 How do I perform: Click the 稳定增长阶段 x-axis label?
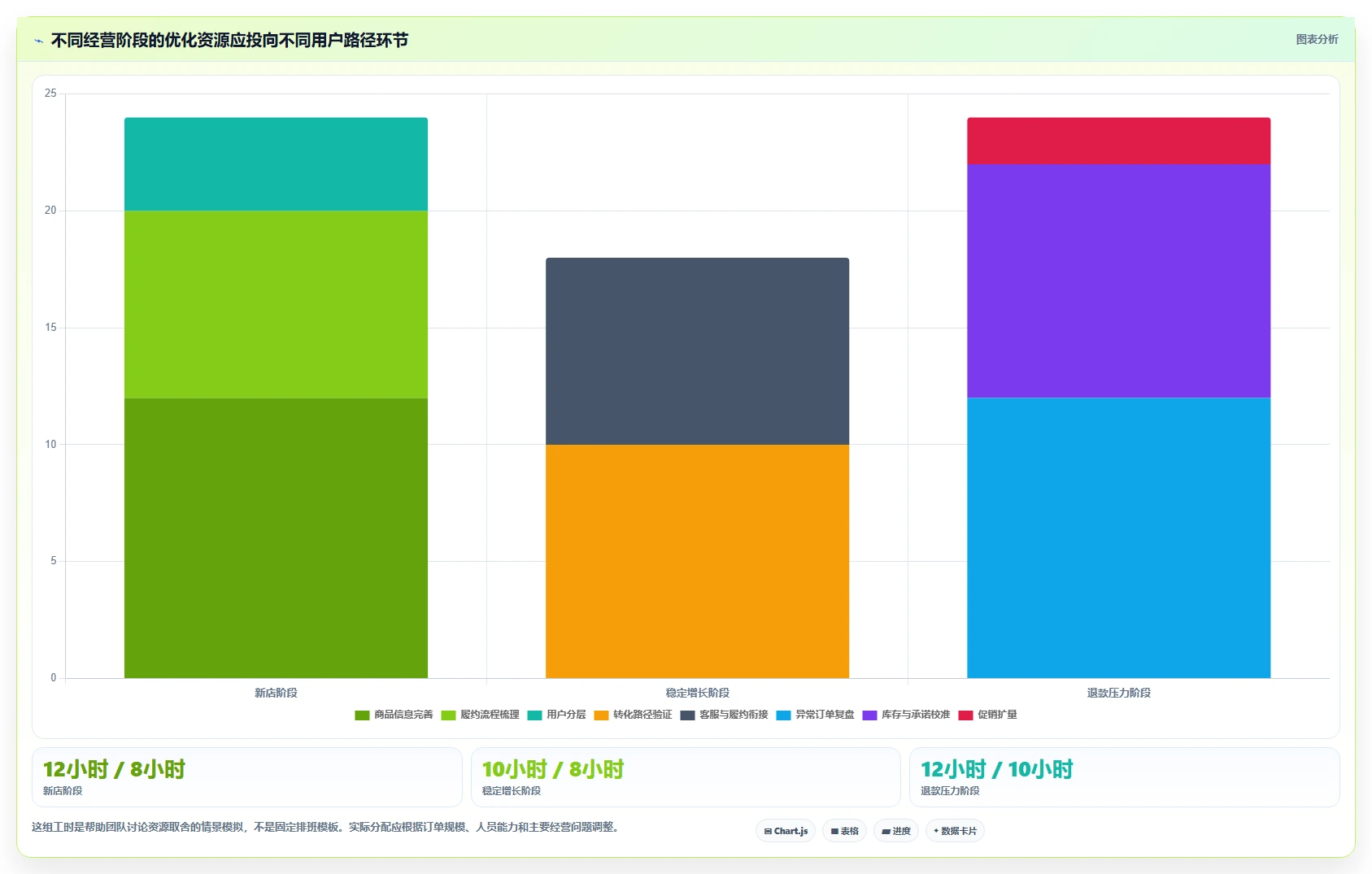pyautogui.click(x=697, y=693)
